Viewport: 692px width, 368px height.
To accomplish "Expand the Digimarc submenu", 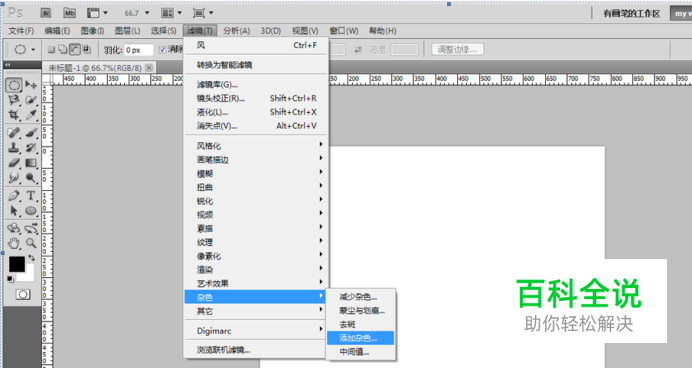I will [256, 330].
